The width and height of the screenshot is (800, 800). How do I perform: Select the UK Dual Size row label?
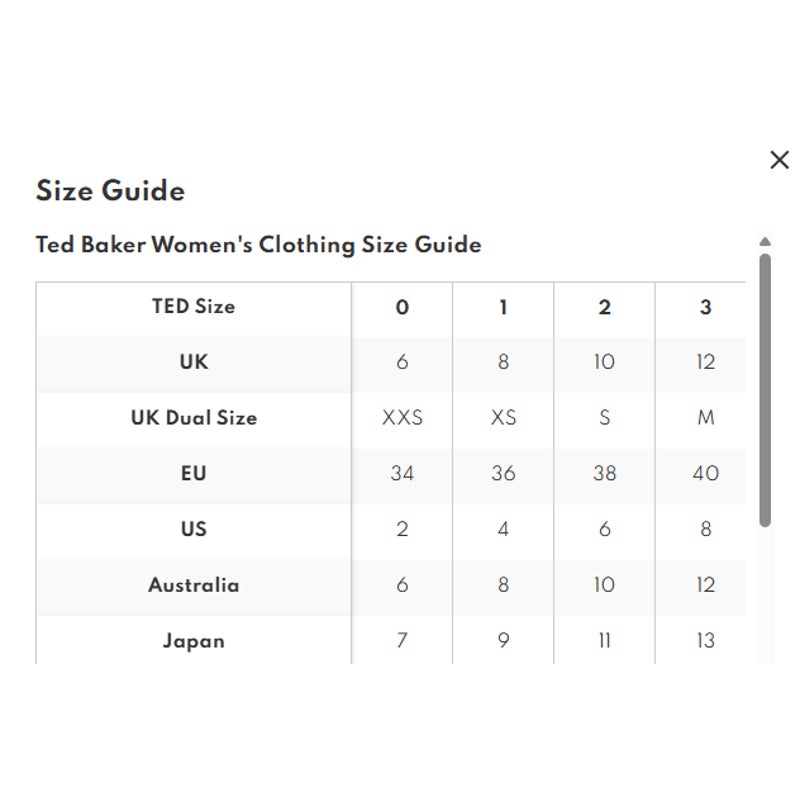pyautogui.click(x=194, y=417)
